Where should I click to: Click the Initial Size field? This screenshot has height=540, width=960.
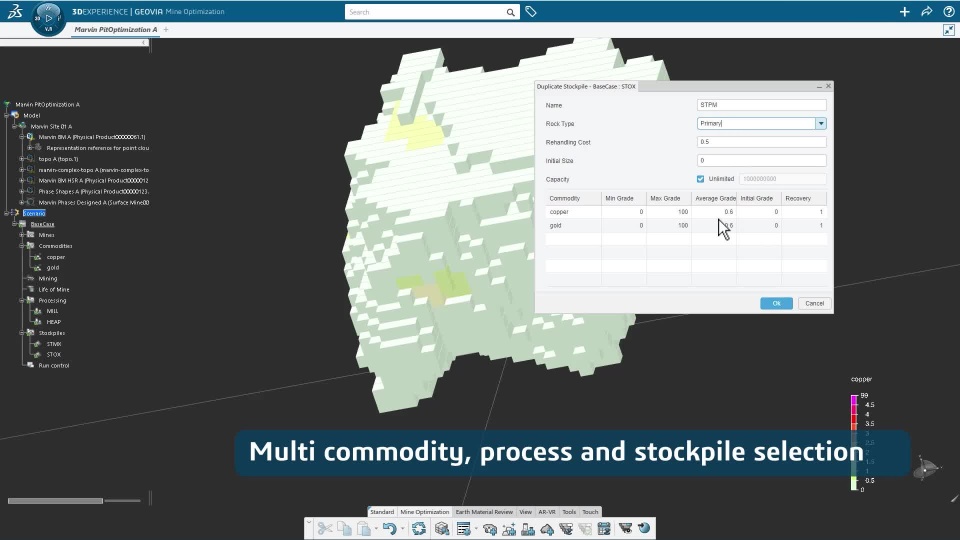coord(762,160)
